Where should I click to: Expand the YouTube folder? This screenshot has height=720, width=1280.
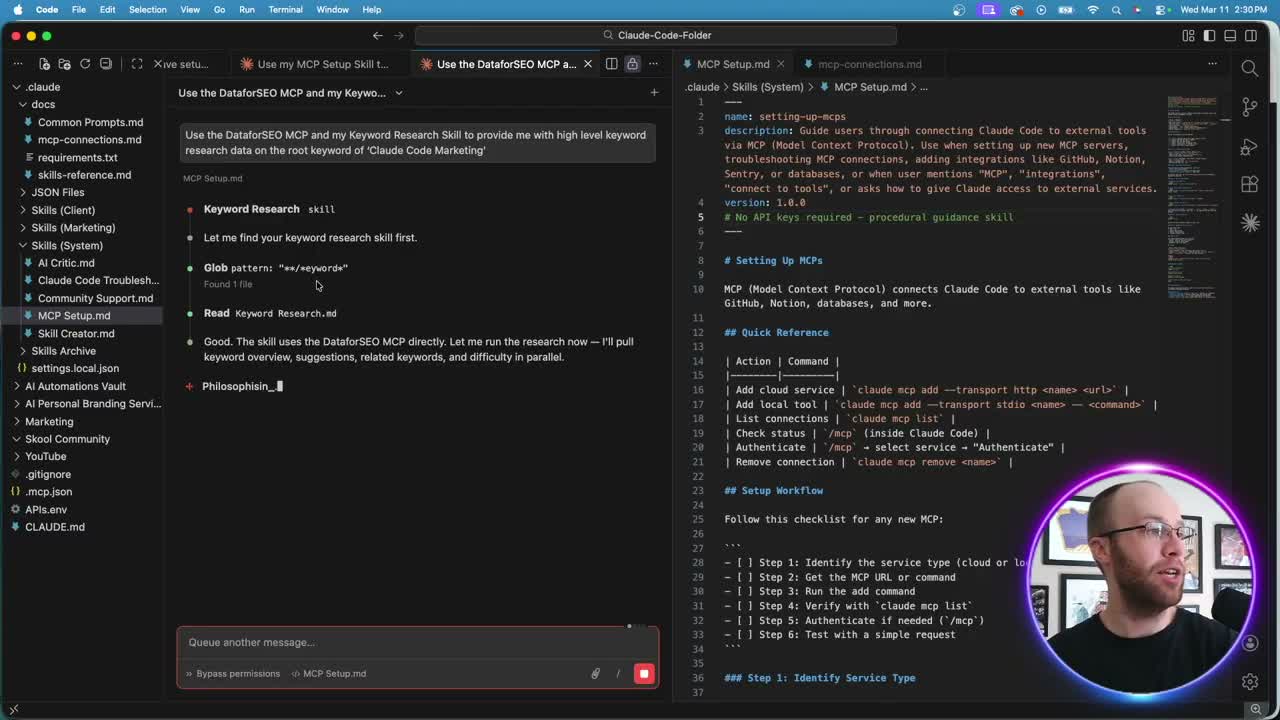pyautogui.click(x=45, y=456)
